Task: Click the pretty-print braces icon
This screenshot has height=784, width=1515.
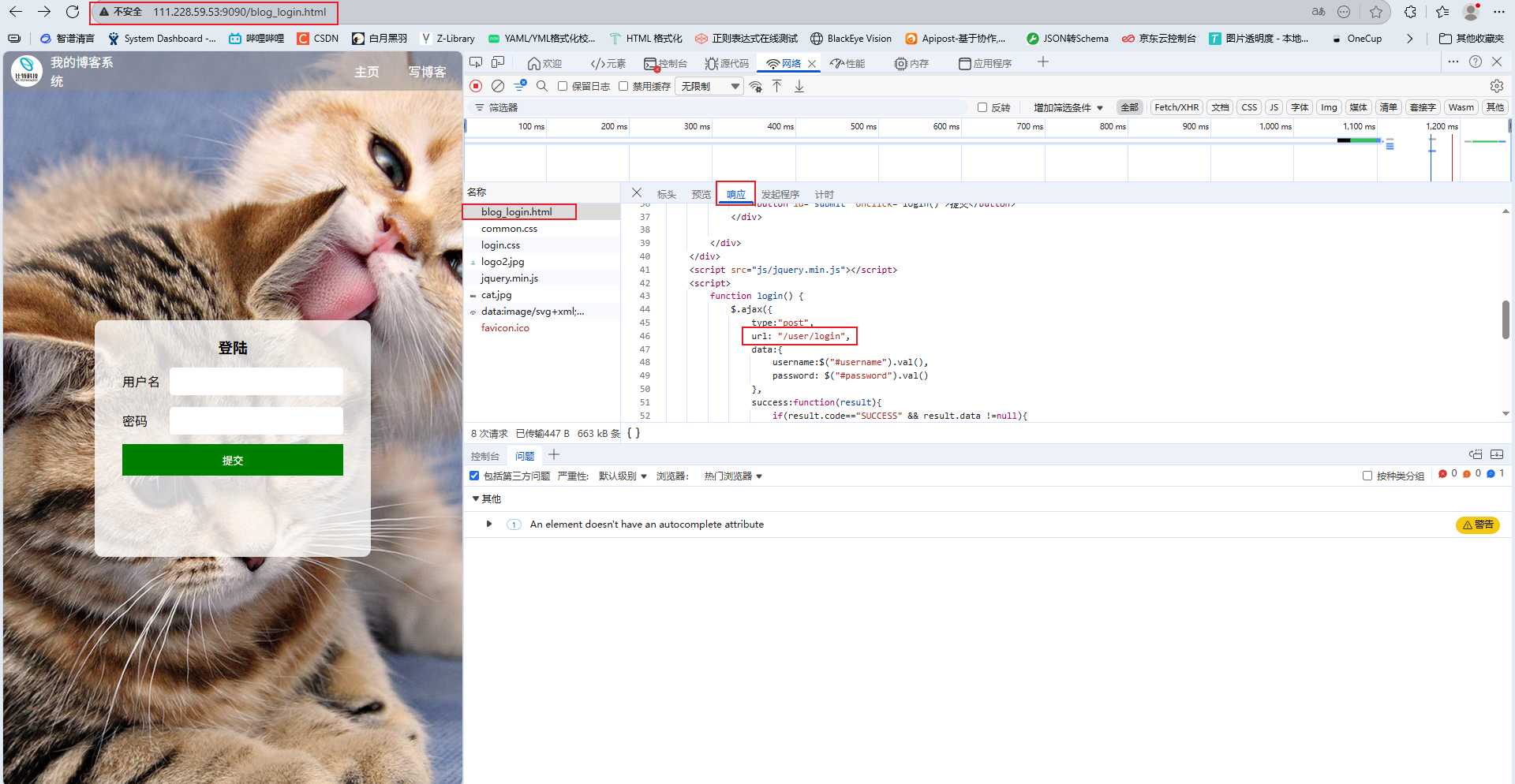Action: pos(634,433)
